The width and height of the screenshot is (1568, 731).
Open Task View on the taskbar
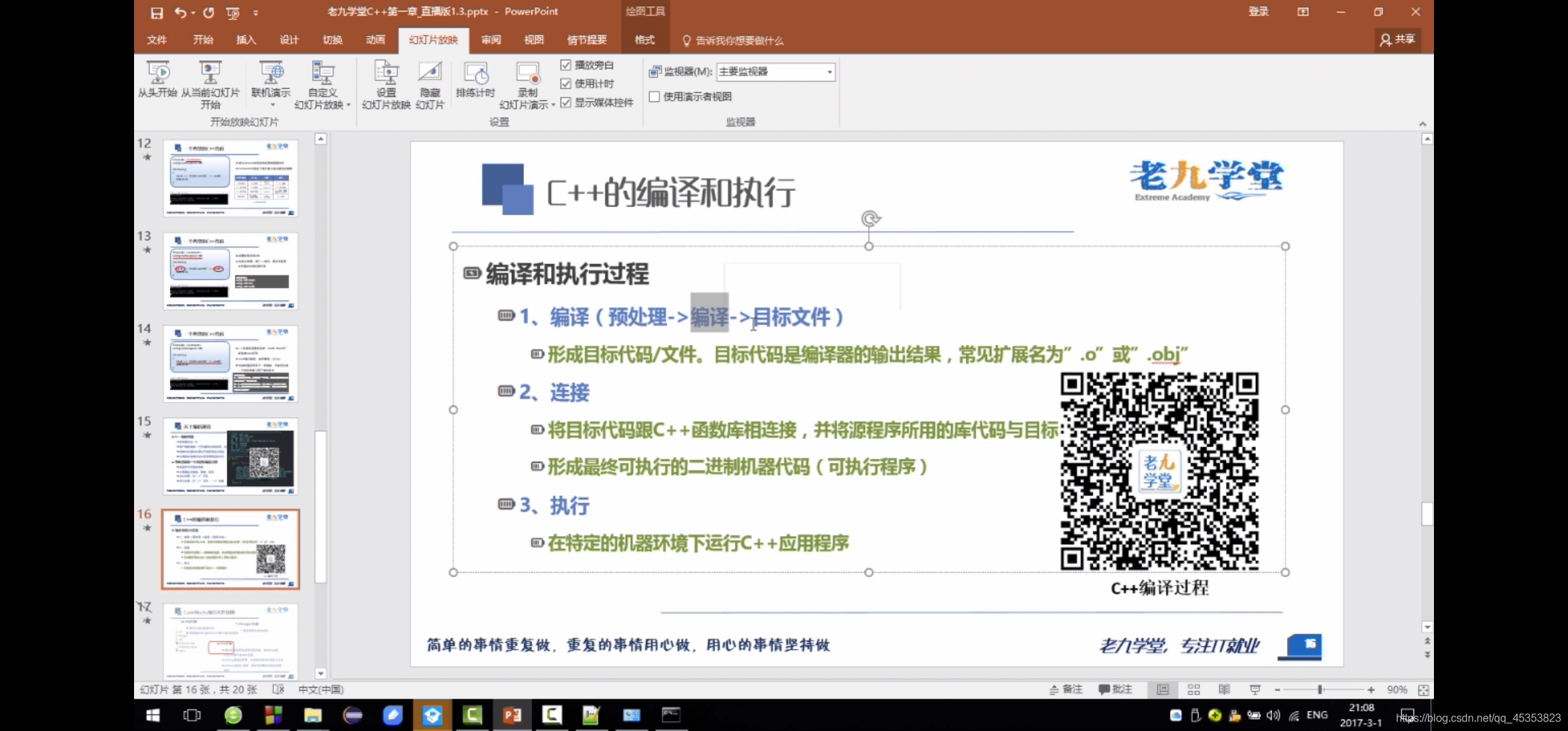click(192, 715)
